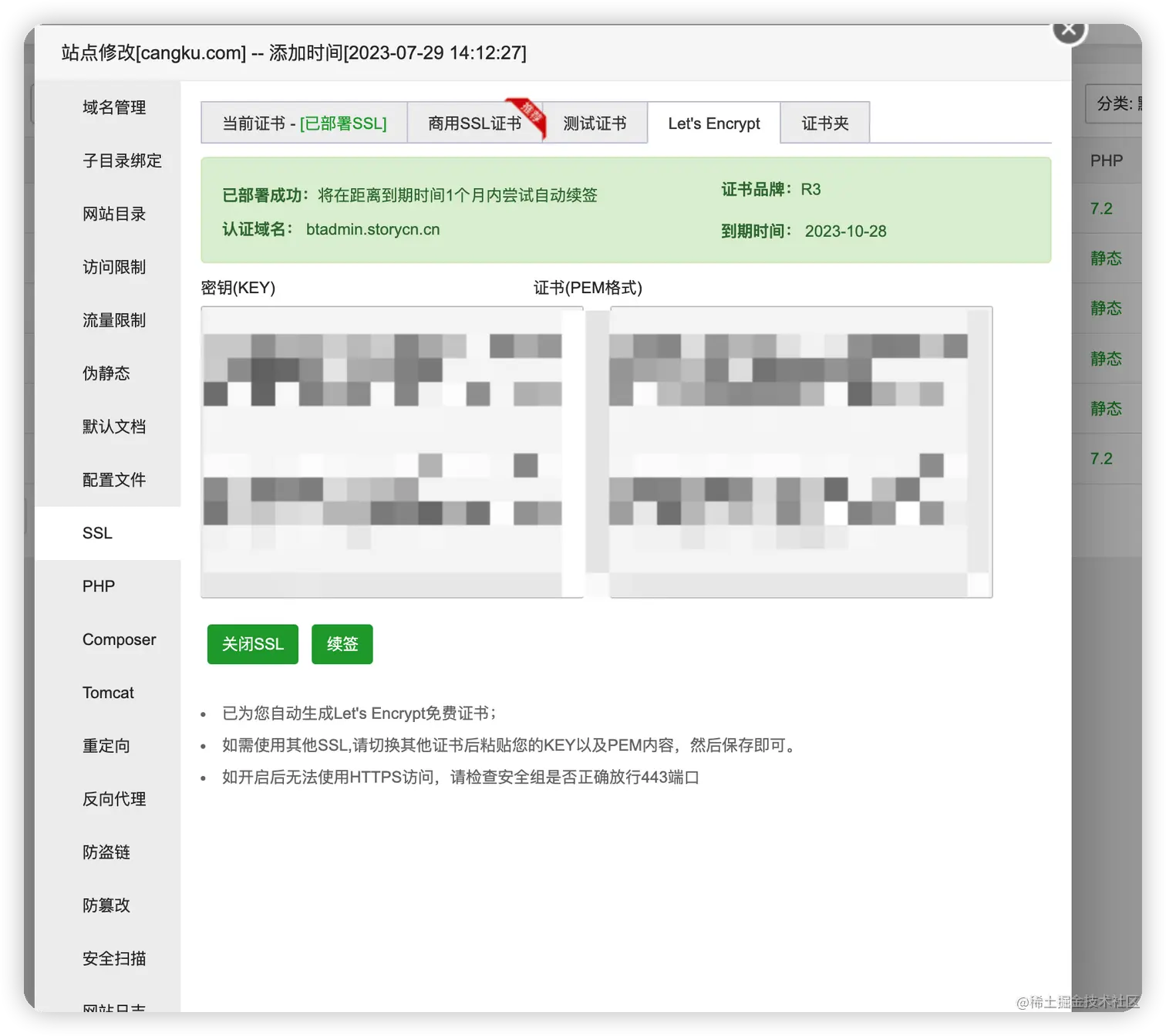
Task: Open 安全扫描 sidebar item
Action: (108, 959)
